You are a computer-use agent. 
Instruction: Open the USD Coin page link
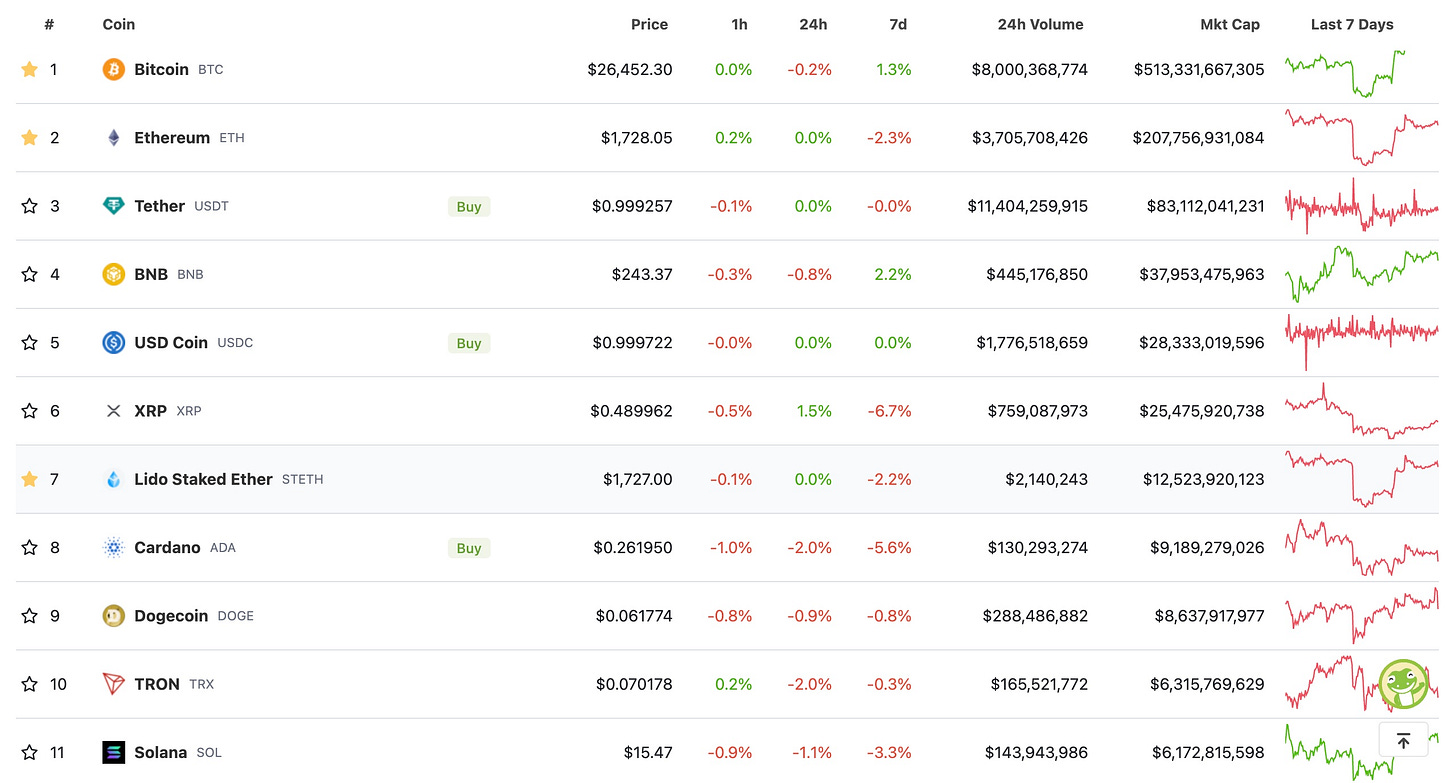[171, 342]
